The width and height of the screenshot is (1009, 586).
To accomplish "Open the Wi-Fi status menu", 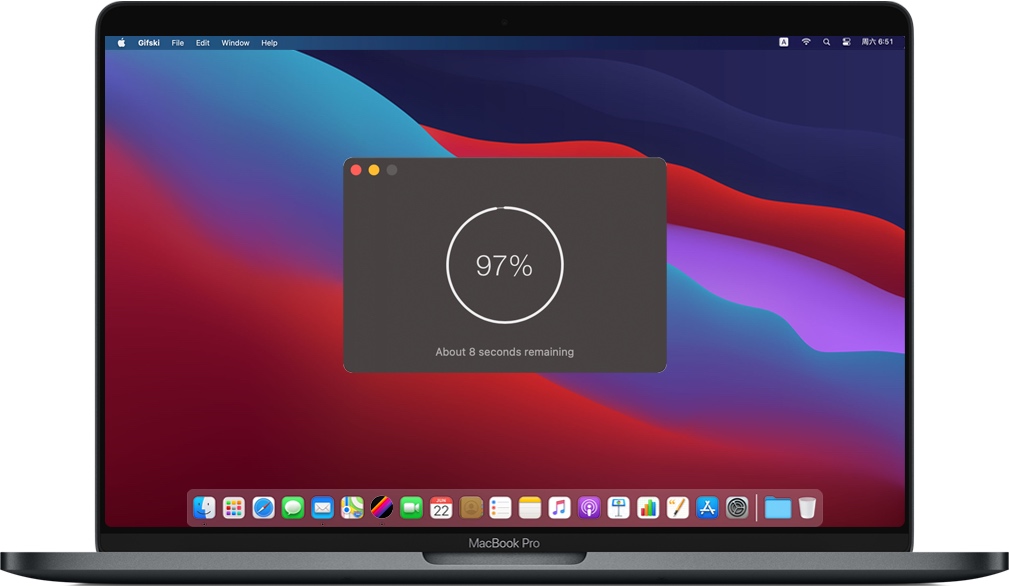I will click(806, 43).
